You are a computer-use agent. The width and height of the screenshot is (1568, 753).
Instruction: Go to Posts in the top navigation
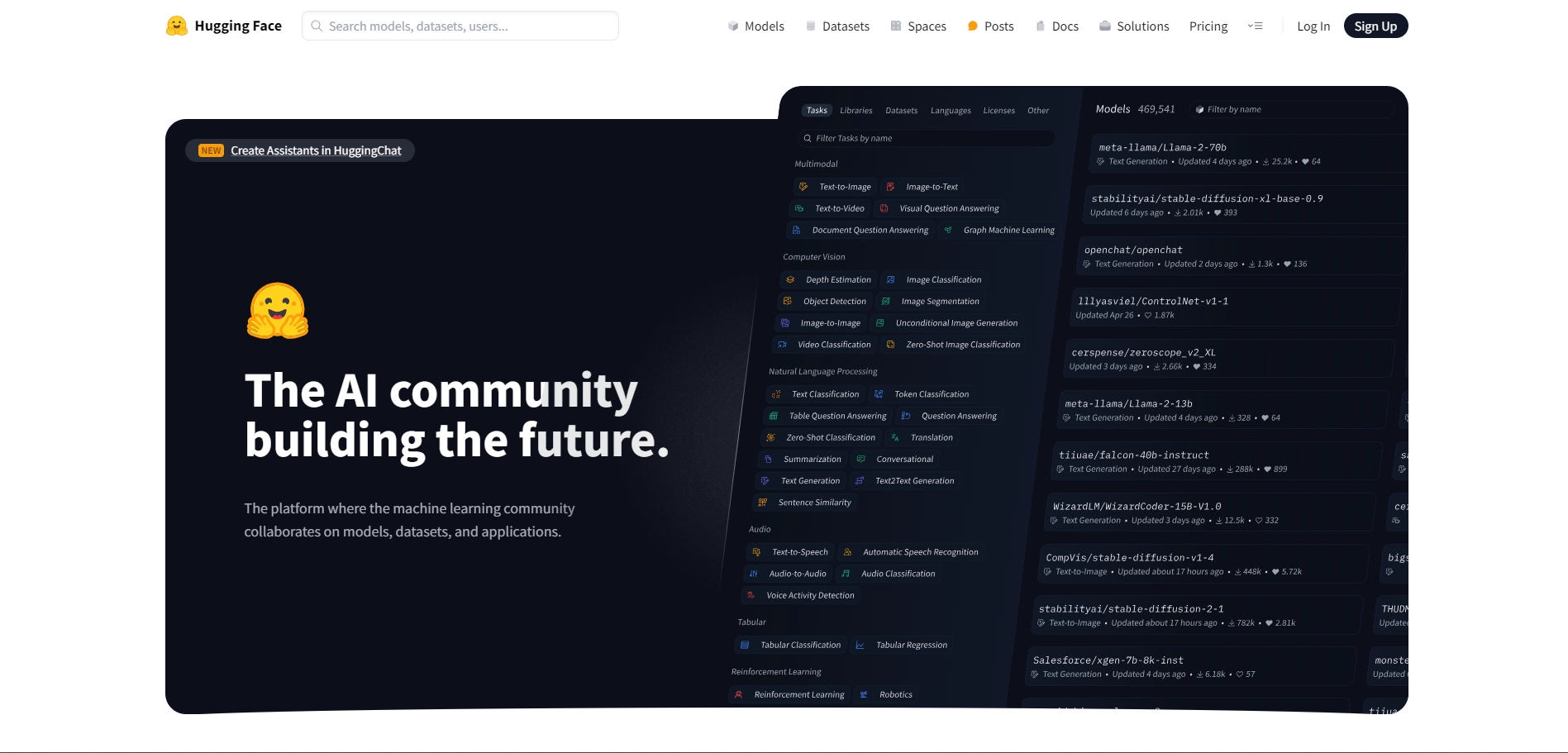pos(990,26)
